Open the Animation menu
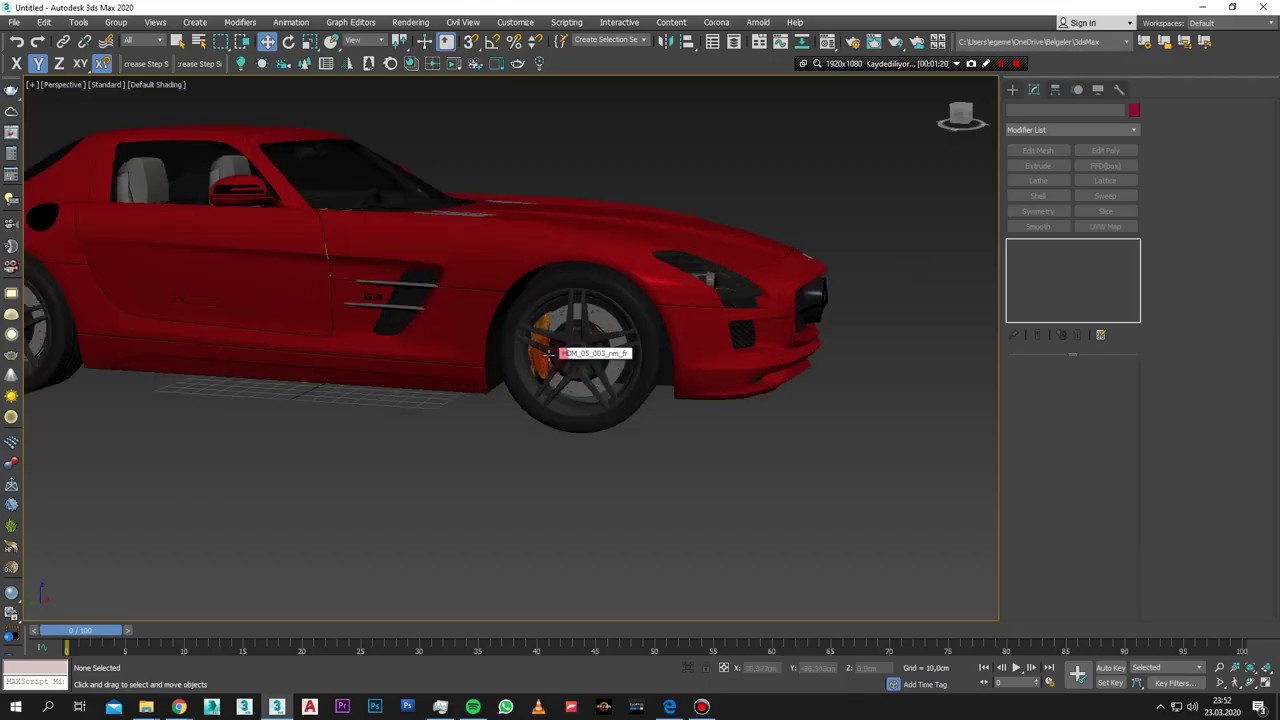 pos(291,22)
